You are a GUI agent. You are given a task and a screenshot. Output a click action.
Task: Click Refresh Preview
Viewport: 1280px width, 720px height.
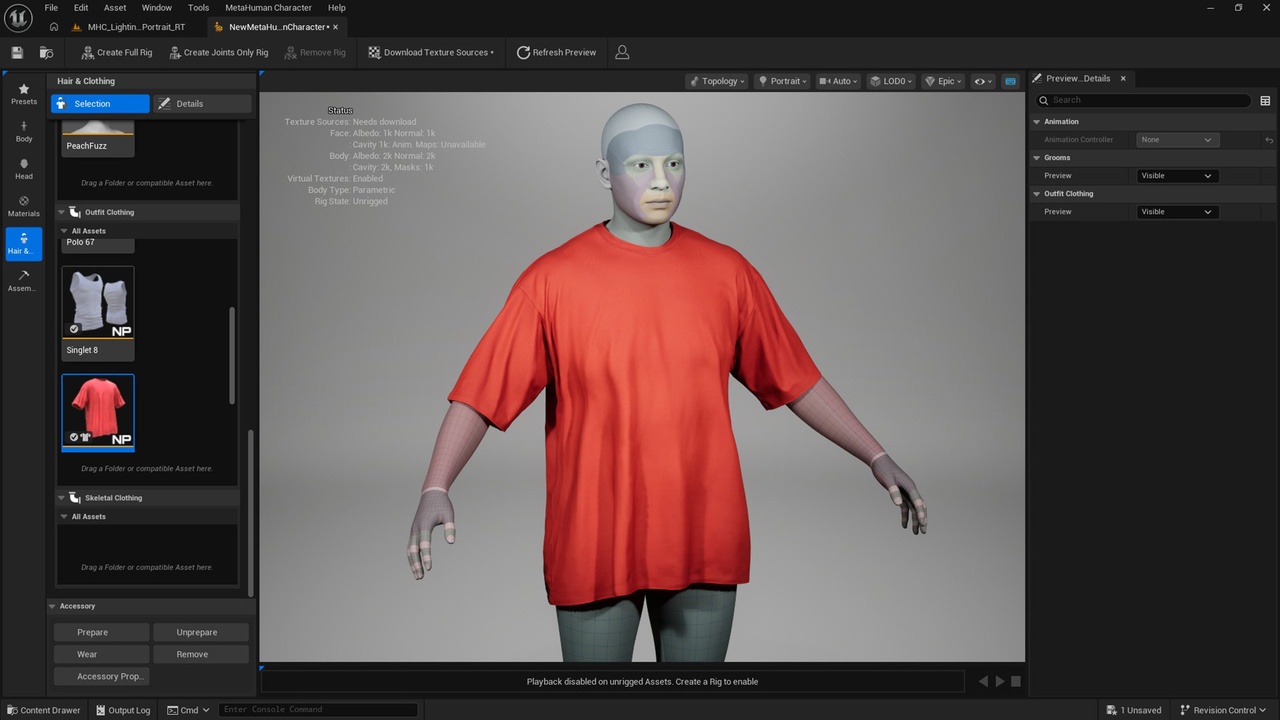[556, 52]
